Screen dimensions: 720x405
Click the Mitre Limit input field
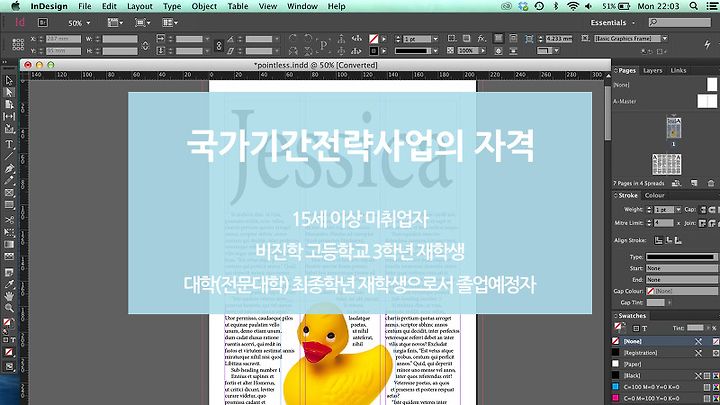point(664,223)
